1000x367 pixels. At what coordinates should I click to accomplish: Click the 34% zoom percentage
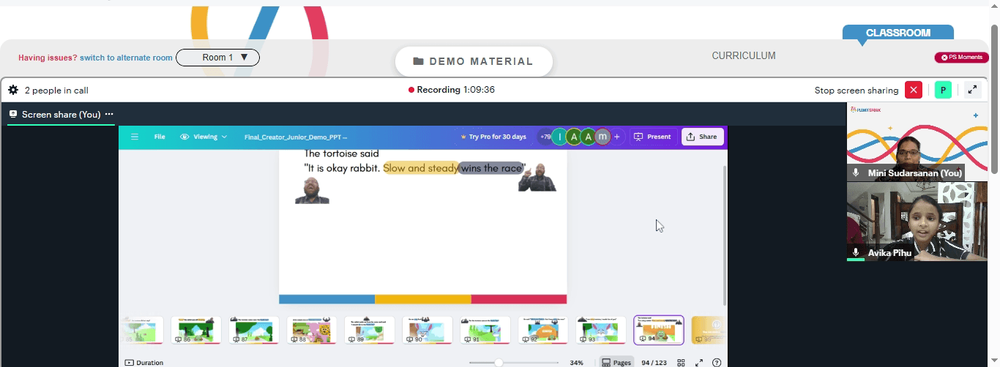tap(577, 363)
